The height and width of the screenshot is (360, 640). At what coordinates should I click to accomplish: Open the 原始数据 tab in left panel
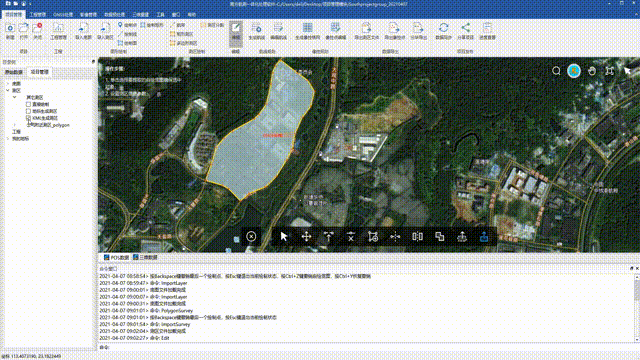[x=13, y=72]
